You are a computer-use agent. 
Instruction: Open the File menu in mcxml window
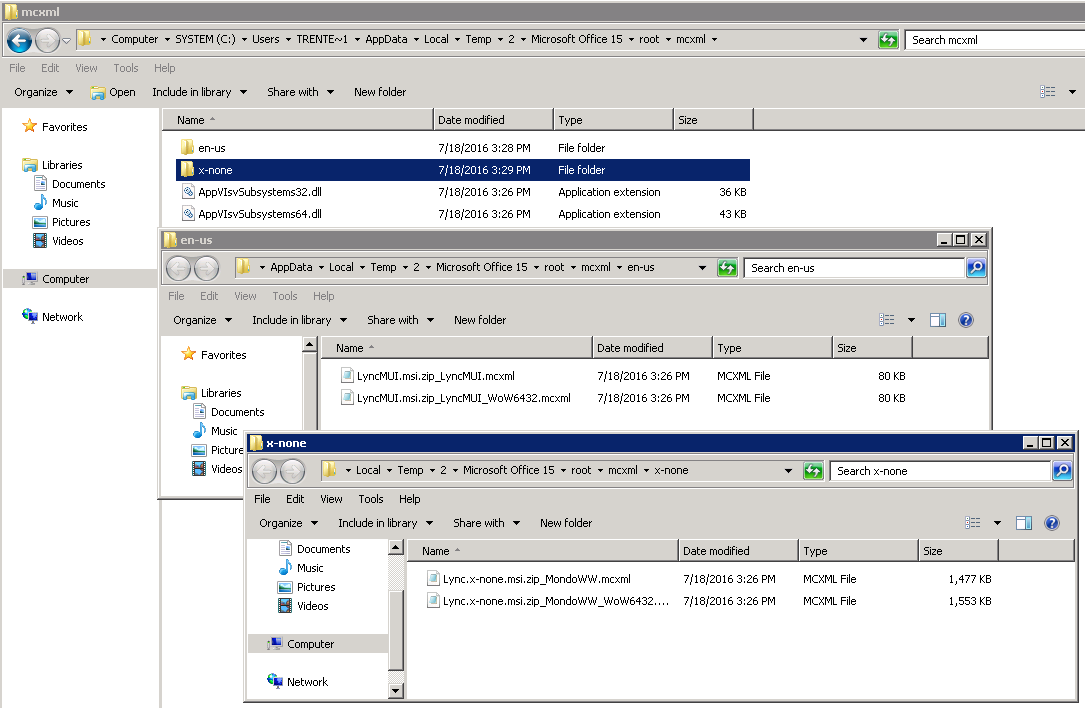click(x=17, y=68)
